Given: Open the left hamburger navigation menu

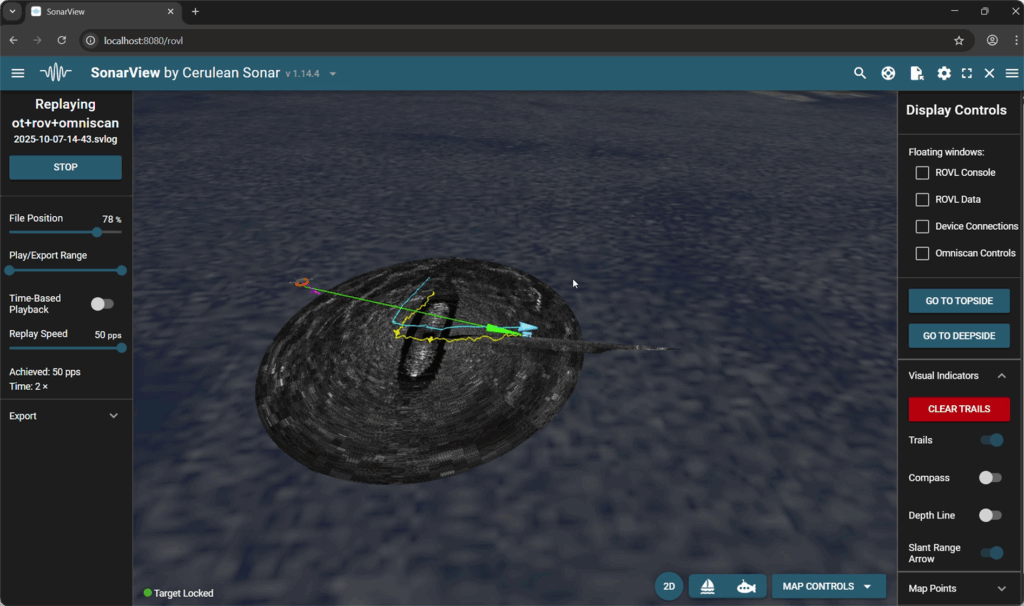Looking at the screenshot, I should (18, 73).
